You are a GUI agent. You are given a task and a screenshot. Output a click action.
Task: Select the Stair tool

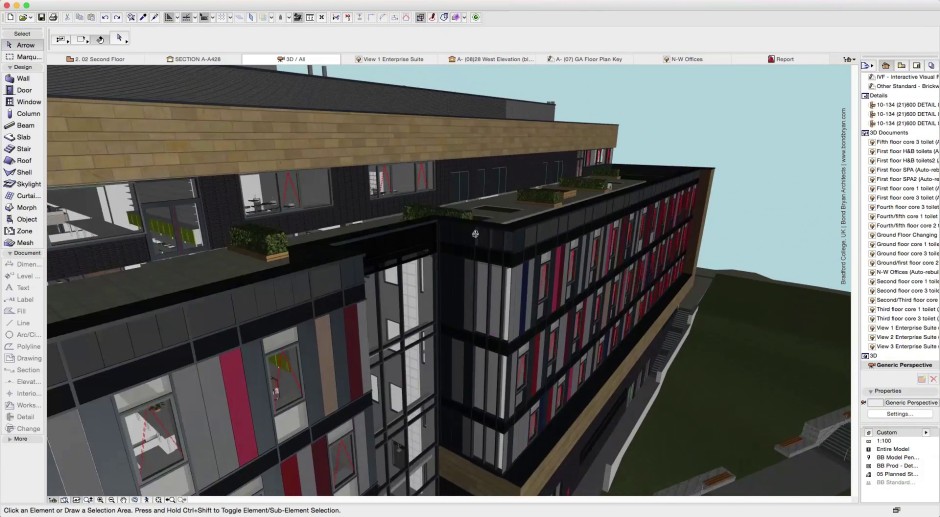[22, 149]
